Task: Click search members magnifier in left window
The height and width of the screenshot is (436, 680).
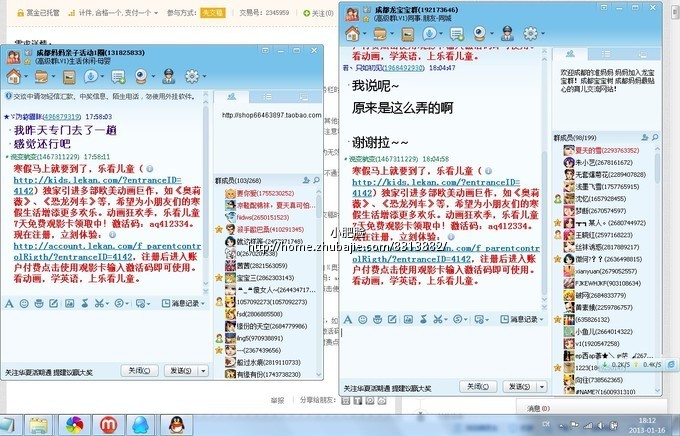Action: (x=317, y=180)
